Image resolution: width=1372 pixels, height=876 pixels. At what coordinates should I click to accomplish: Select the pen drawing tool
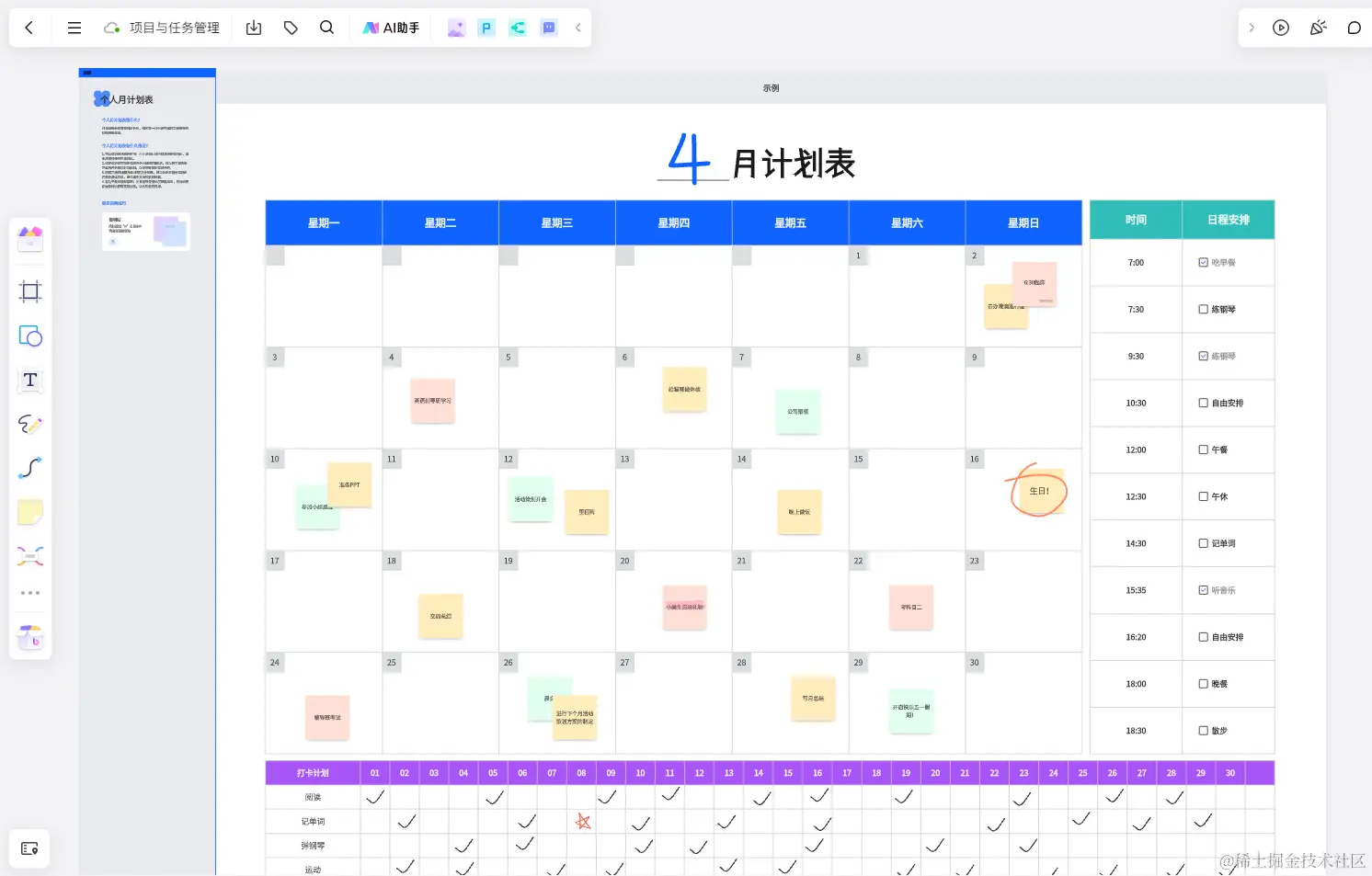point(30,424)
